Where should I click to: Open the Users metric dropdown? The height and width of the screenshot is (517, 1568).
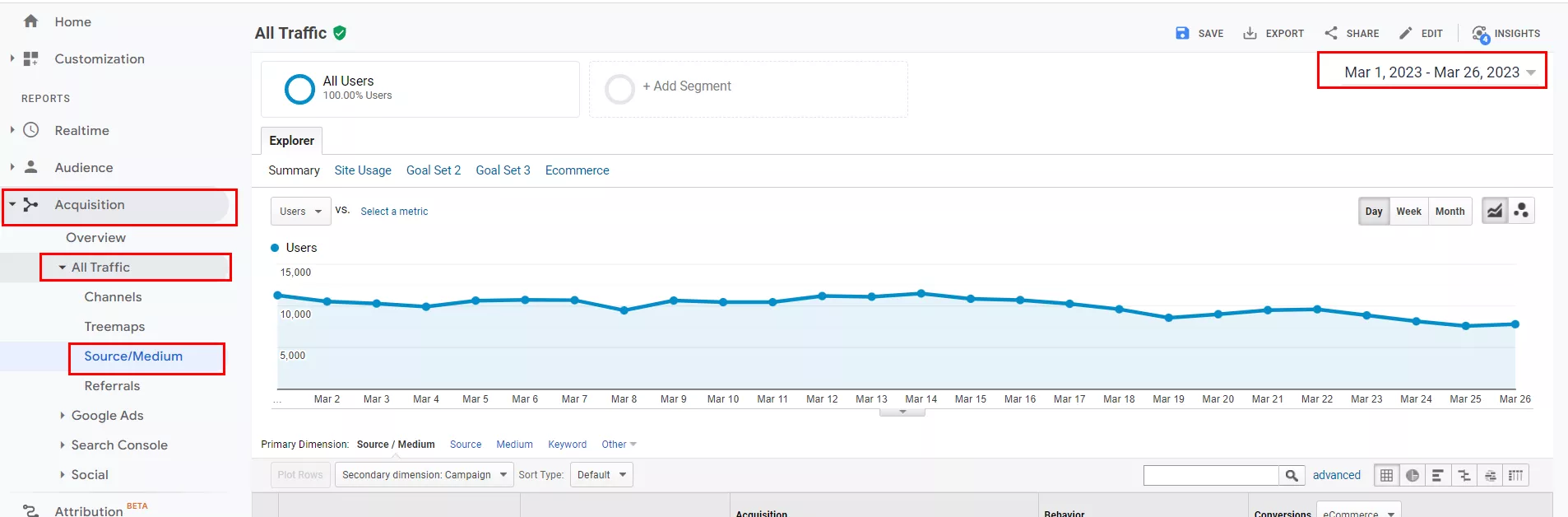pyautogui.click(x=300, y=212)
